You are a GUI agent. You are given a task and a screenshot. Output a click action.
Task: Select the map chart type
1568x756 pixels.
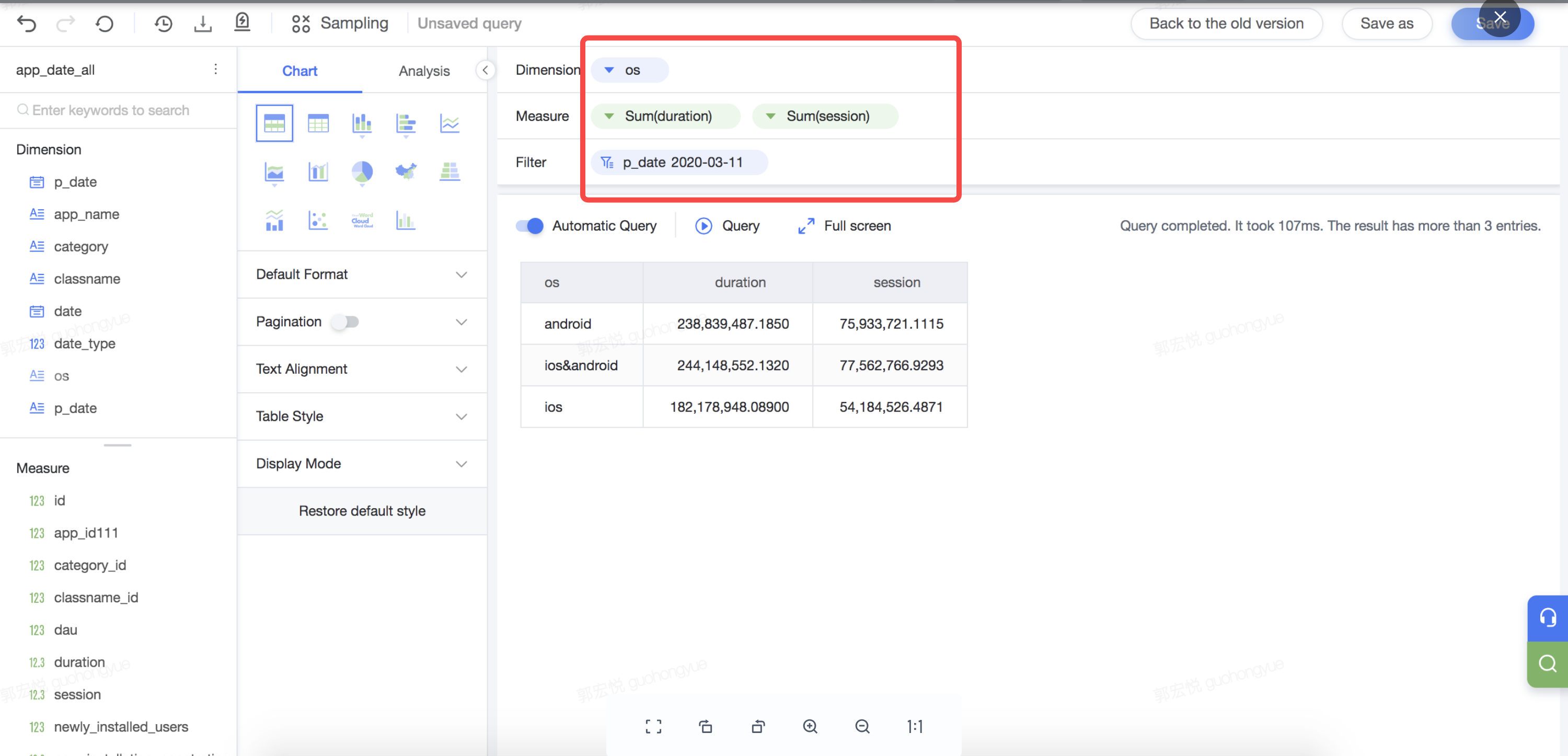tap(406, 172)
